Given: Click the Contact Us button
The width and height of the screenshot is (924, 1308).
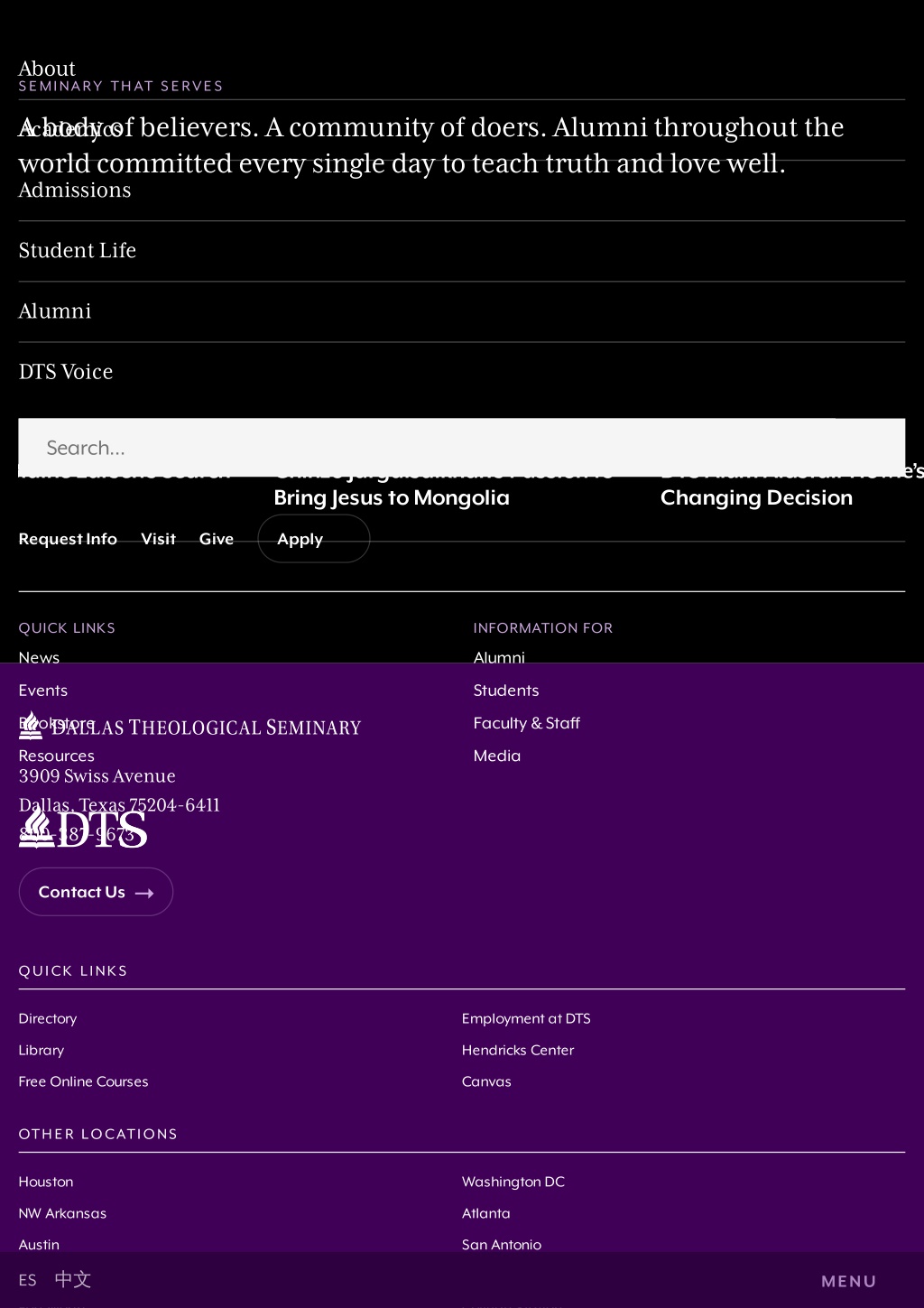Looking at the screenshot, I should 96,892.
